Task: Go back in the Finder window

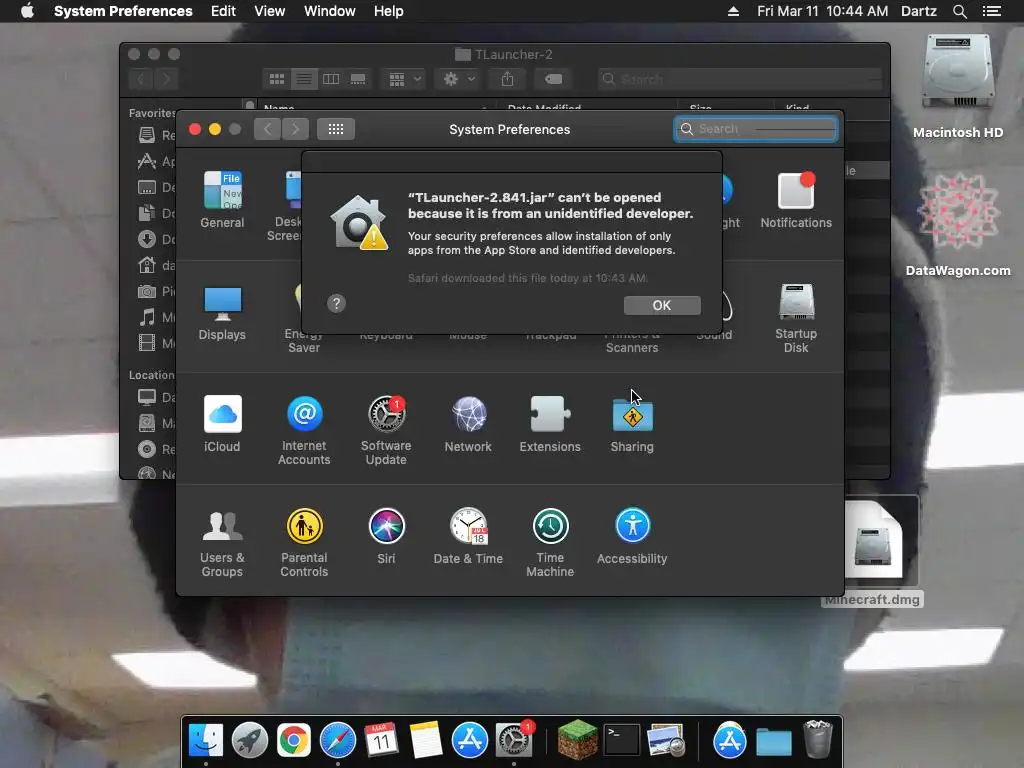Action: point(140,79)
